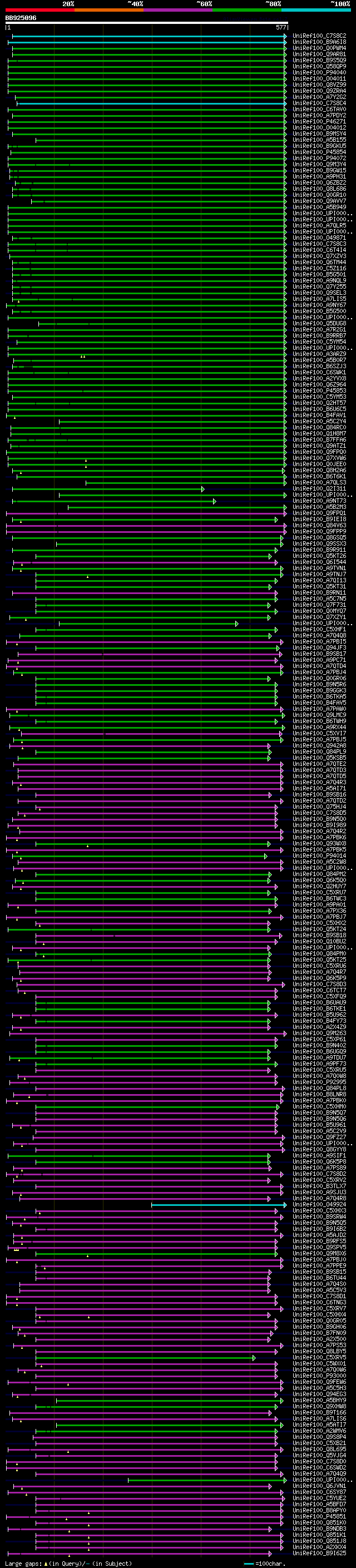The width and height of the screenshot is (356, 1568).
Task: Select label UniRef100_Q84V63
Action: click(x=319, y=526)
